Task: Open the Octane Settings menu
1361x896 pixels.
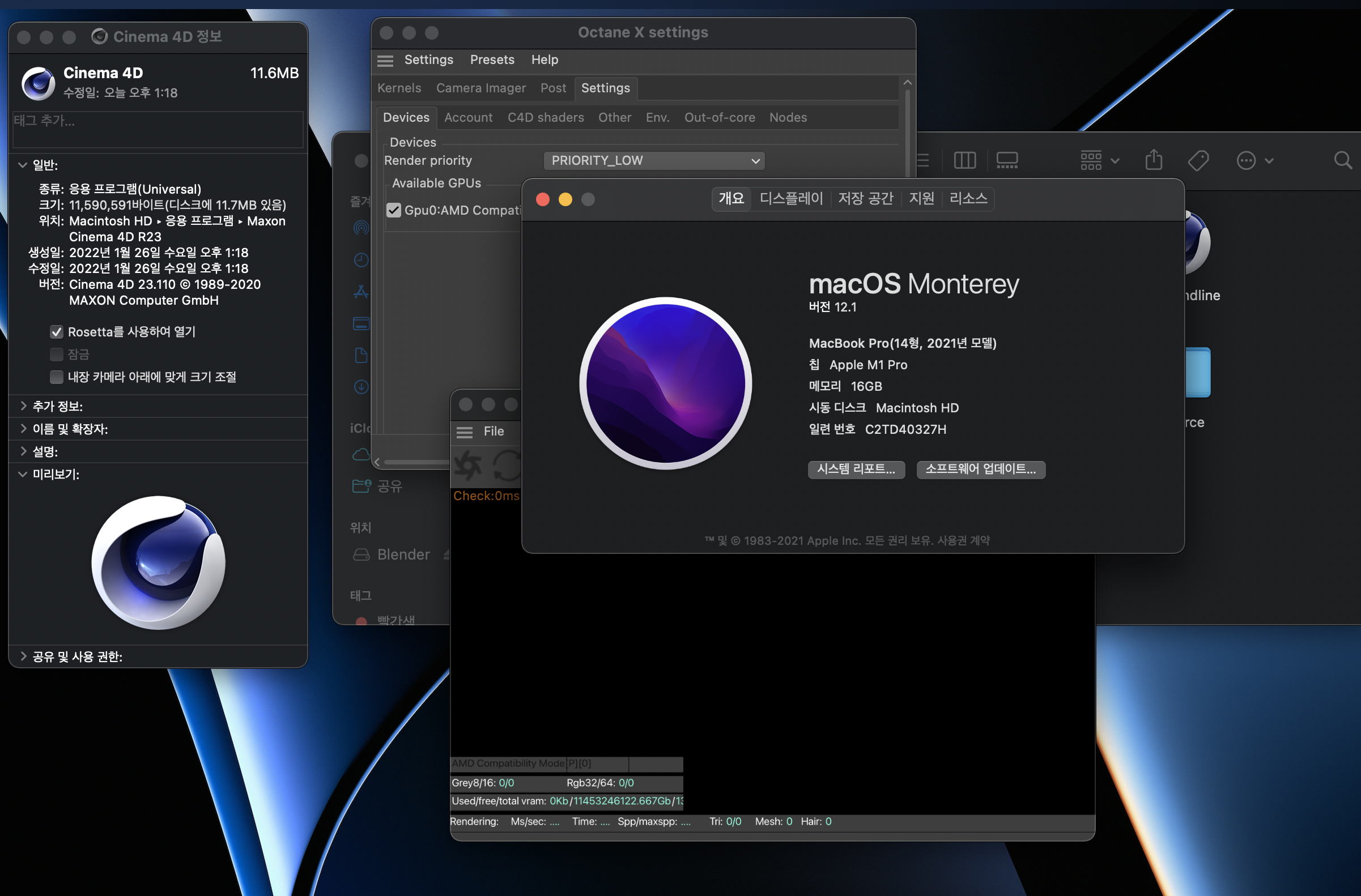Action: click(428, 60)
